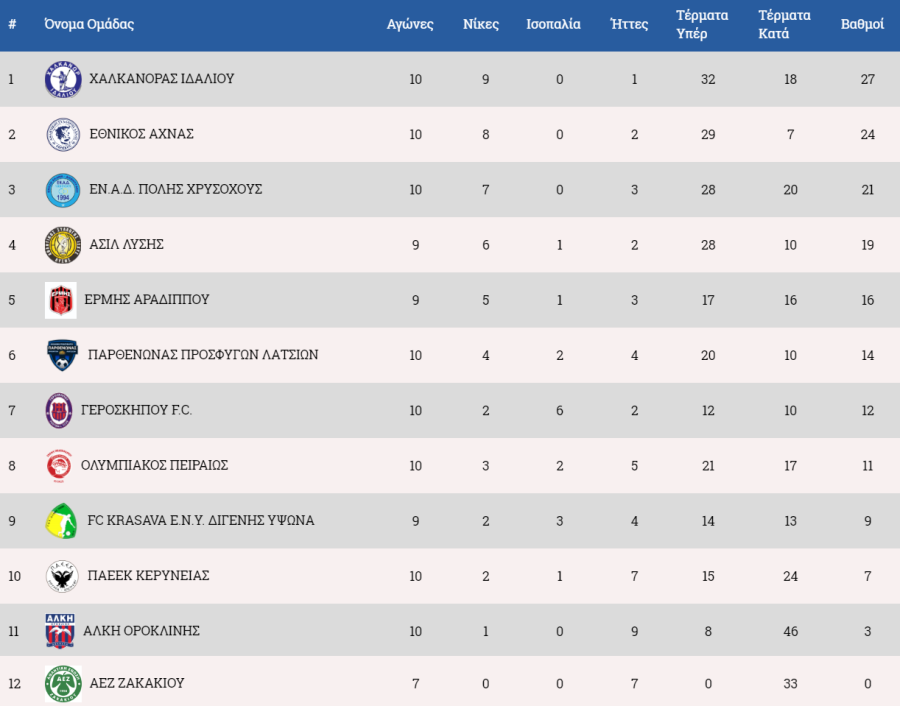
Task: Click the ΧΑΛΚΑΝΟΡΑΣ ΙΔΑΛΙΟΥ team logo
Action: click(63, 79)
